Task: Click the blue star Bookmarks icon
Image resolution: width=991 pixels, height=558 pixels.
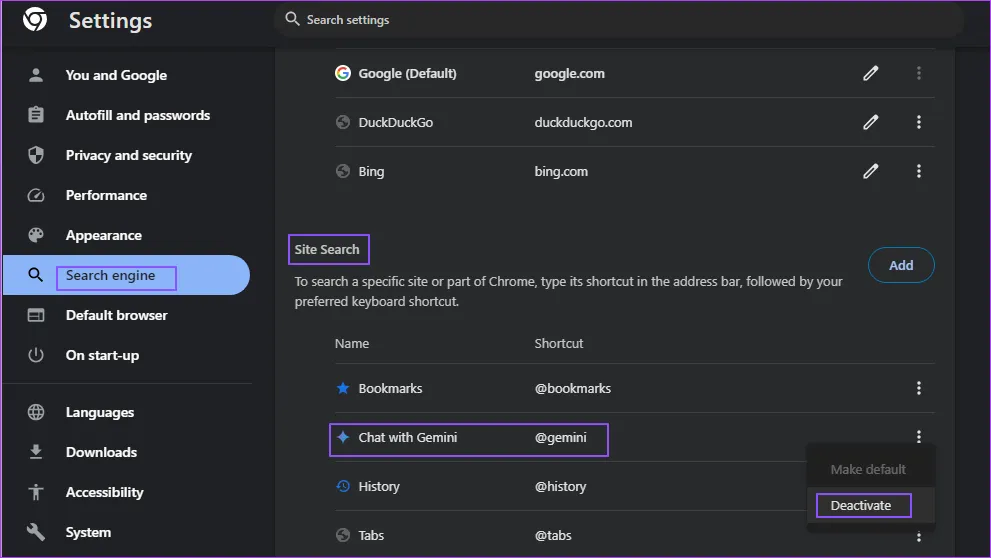Action: [343, 388]
